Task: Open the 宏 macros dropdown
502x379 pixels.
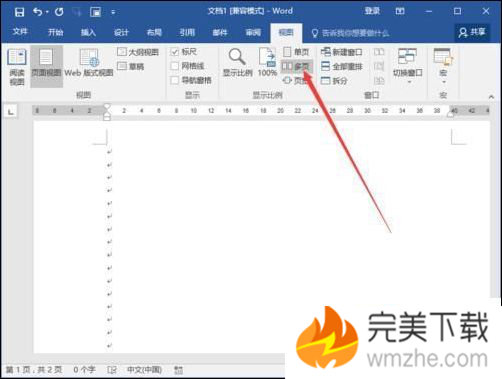Action: click(443, 65)
